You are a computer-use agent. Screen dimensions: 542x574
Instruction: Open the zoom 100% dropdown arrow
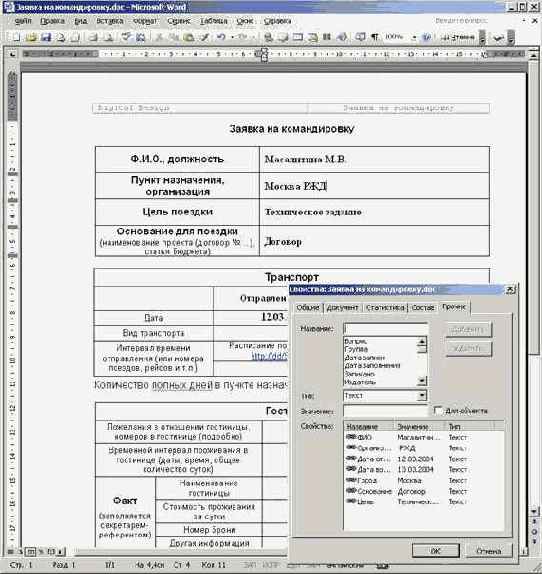click(x=414, y=37)
